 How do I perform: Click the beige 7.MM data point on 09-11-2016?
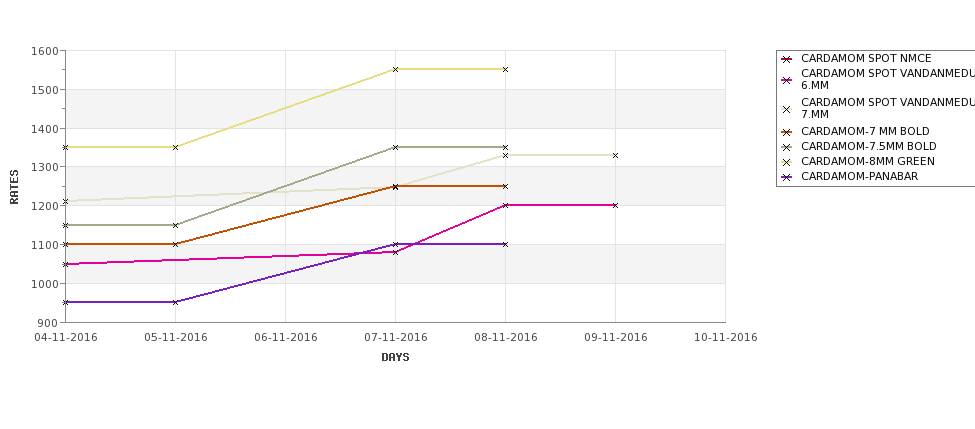tap(616, 155)
